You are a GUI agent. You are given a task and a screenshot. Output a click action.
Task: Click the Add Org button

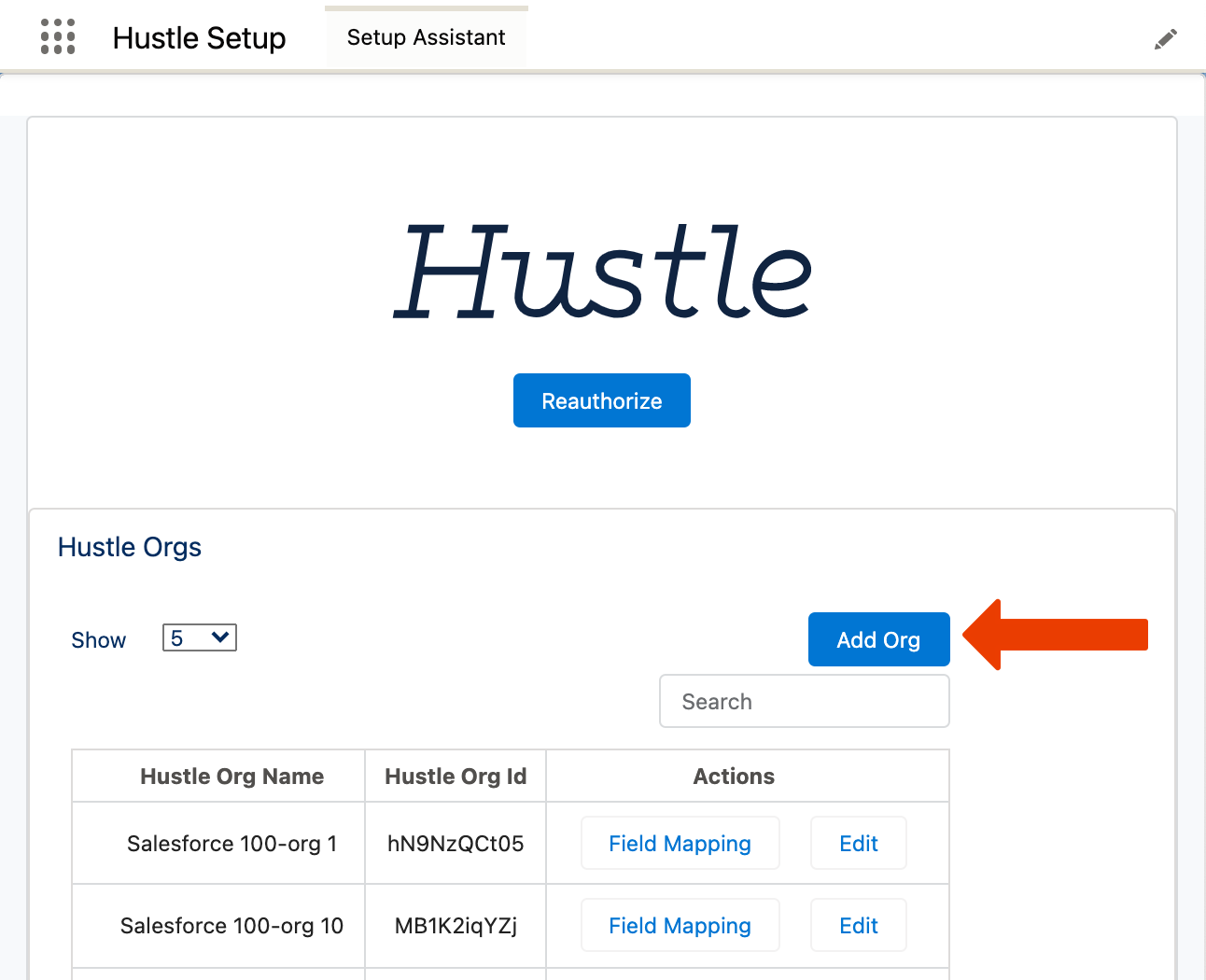coord(878,639)
